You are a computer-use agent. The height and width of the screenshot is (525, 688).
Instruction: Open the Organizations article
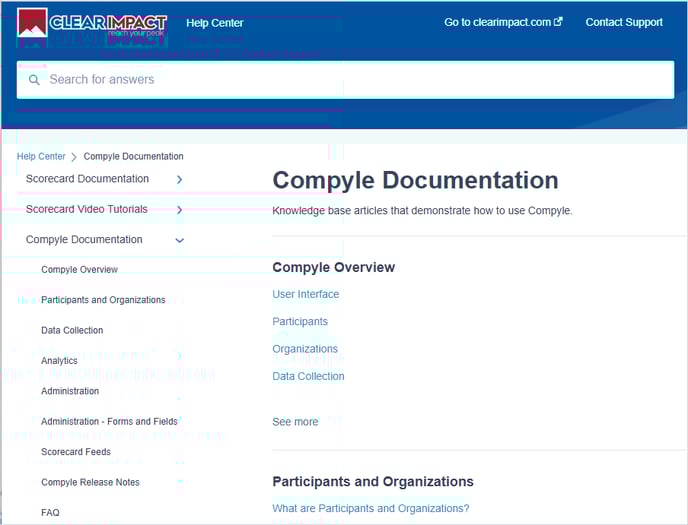pyautogui.click(x=305, y=349)
